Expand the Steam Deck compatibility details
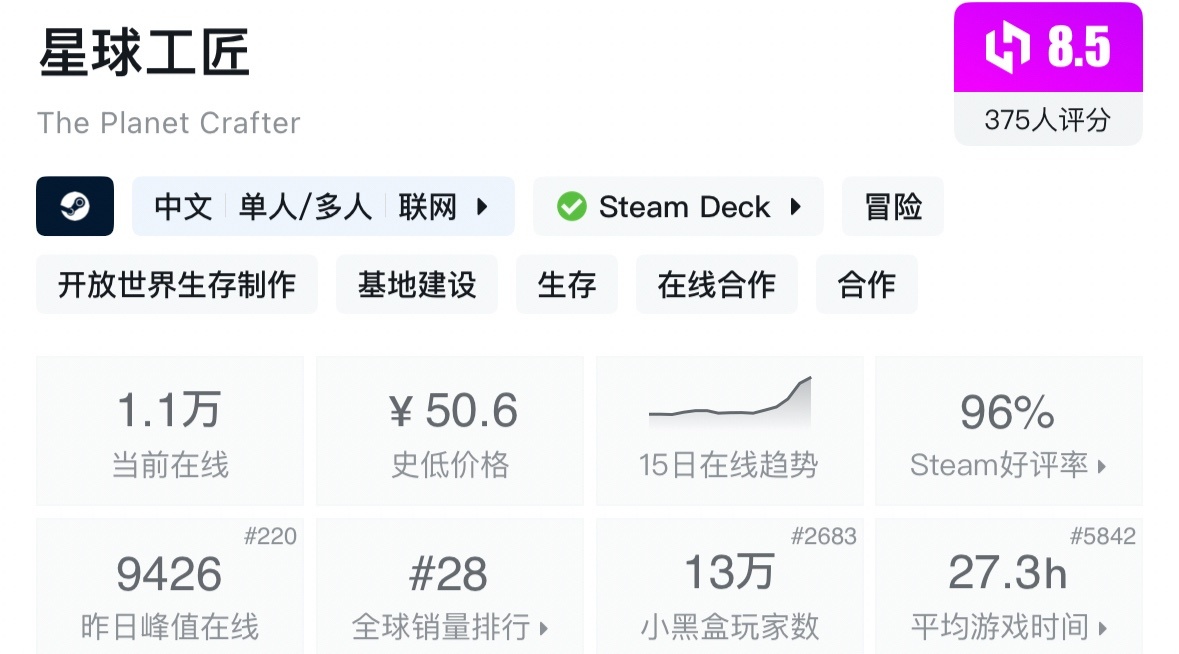The width and height of the screenshot is (1179, 654). point(795,206)
